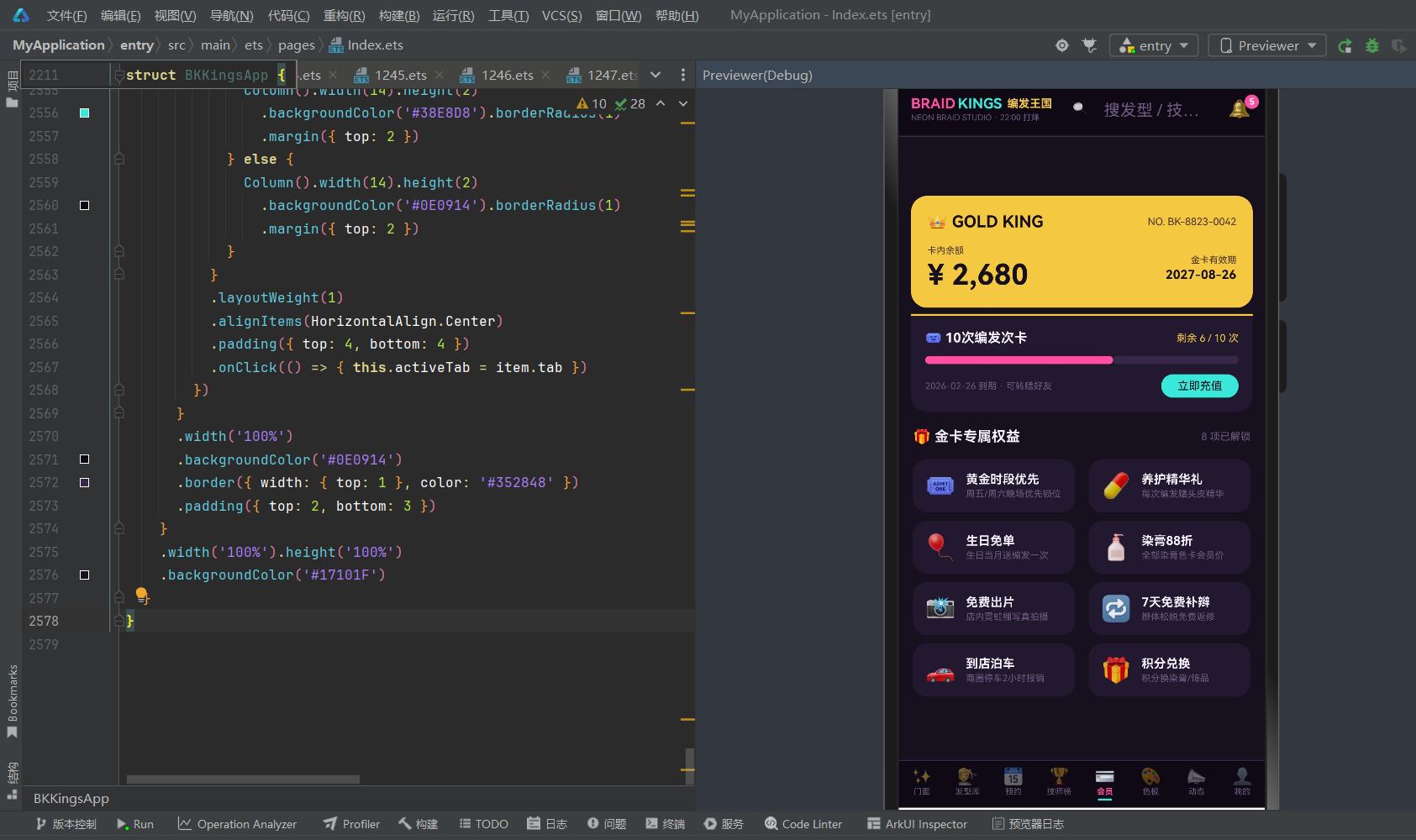Open Code Linter panel

click(803, 824)
